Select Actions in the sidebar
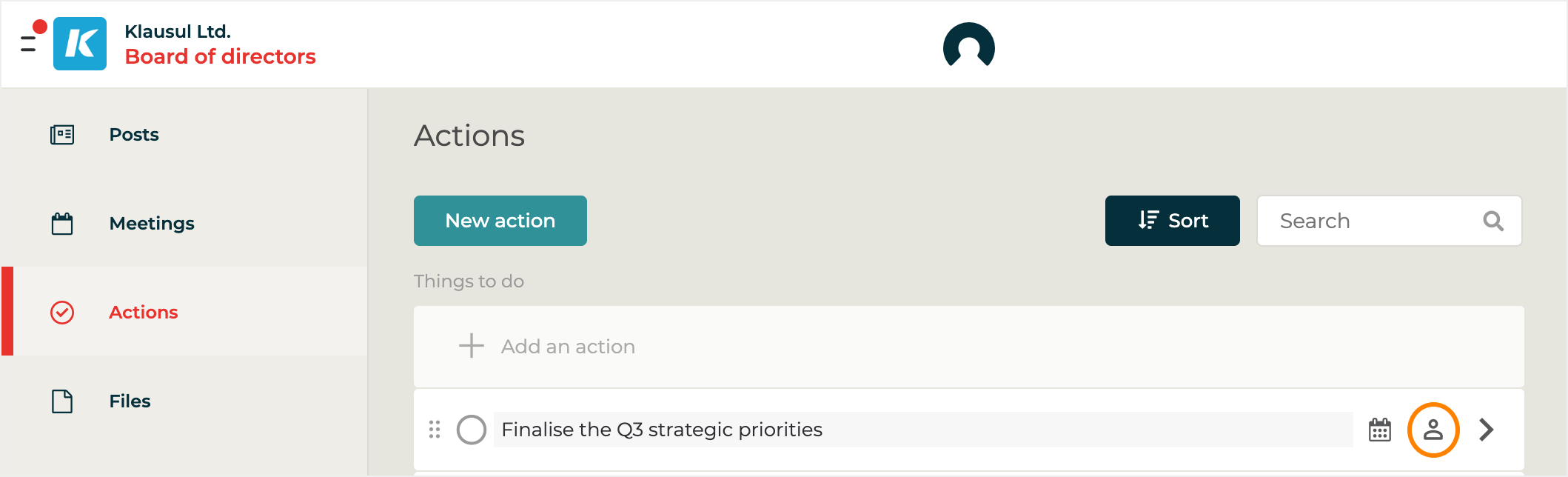This screenshot has width=1568, height=477. tap(144, 313)
